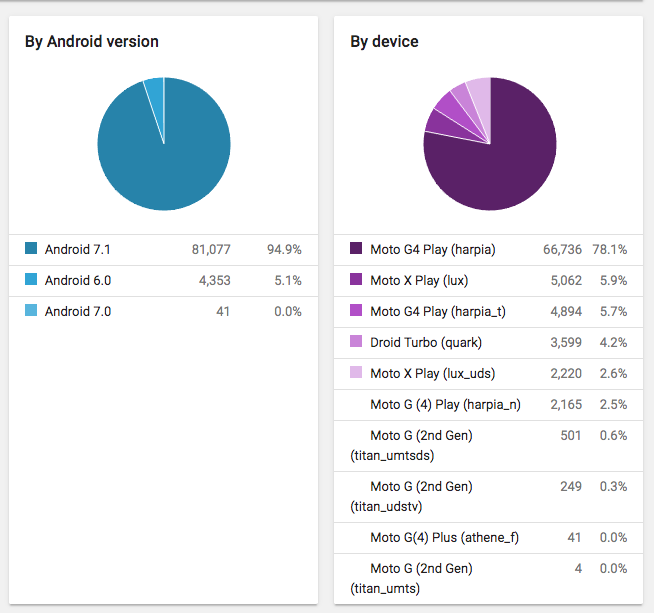Click the Android version pie chart

point(164,144)
